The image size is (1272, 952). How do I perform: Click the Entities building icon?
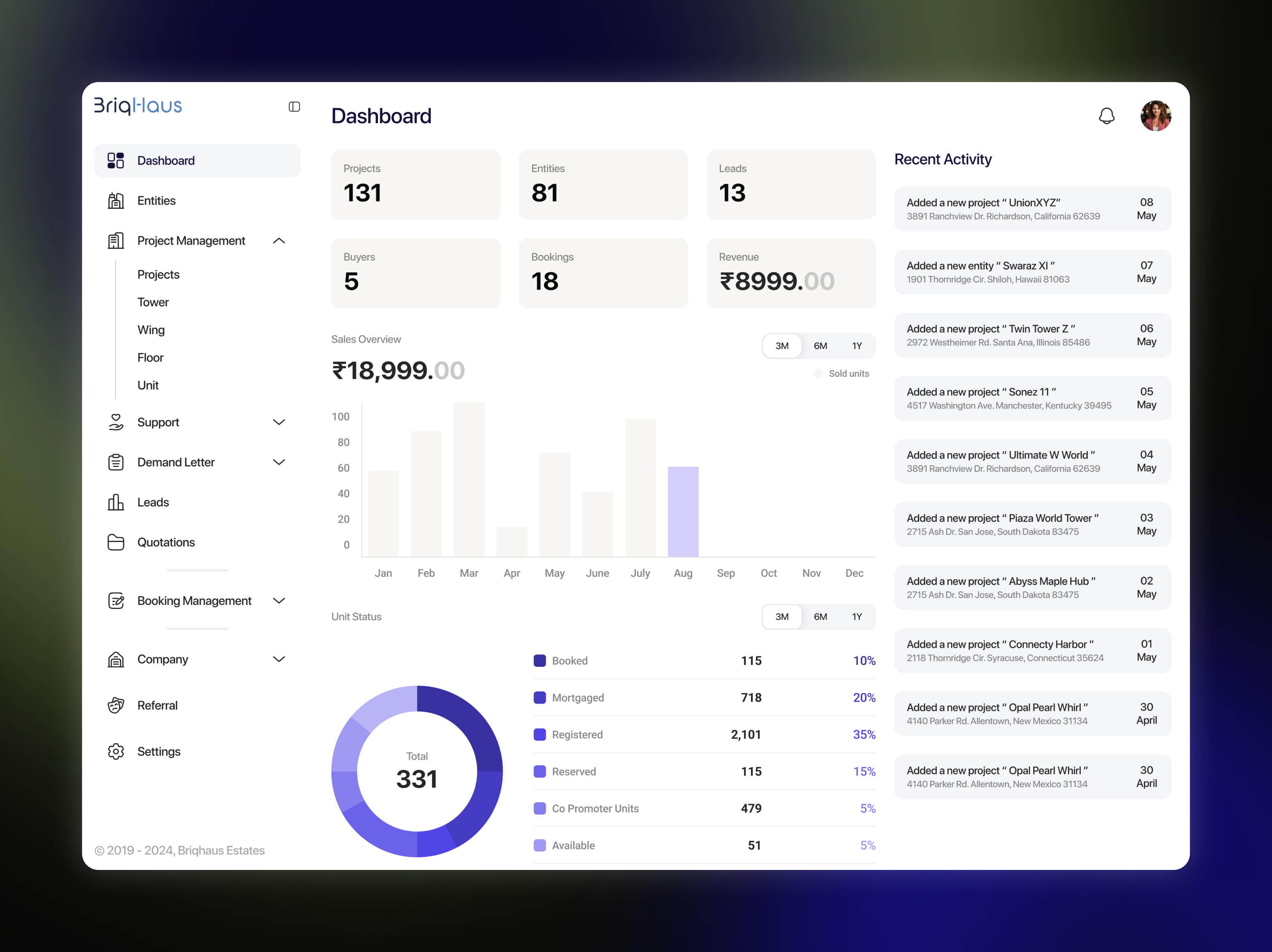(116, 201)
